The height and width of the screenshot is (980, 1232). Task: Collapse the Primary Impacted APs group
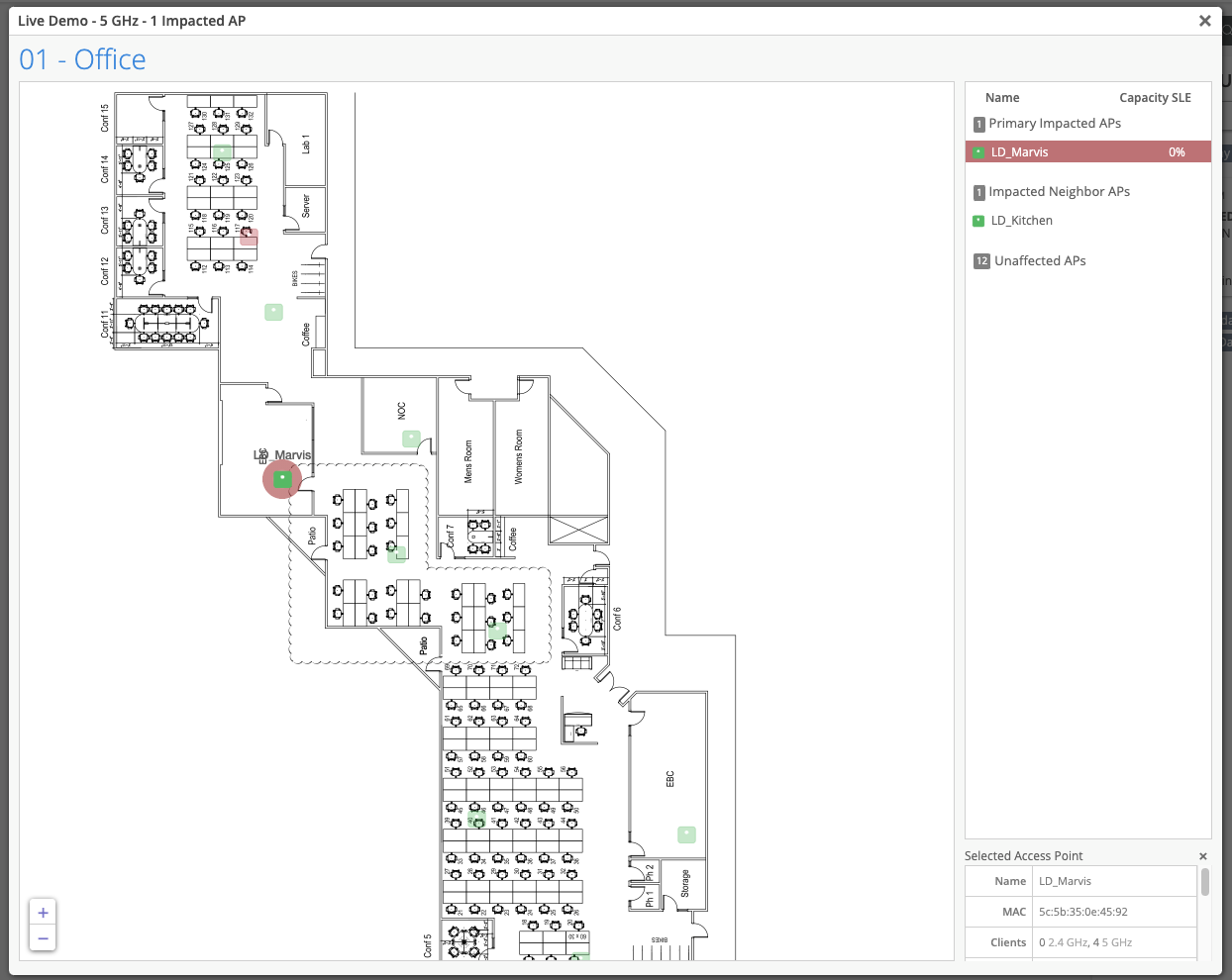(x=1054, y=124)
